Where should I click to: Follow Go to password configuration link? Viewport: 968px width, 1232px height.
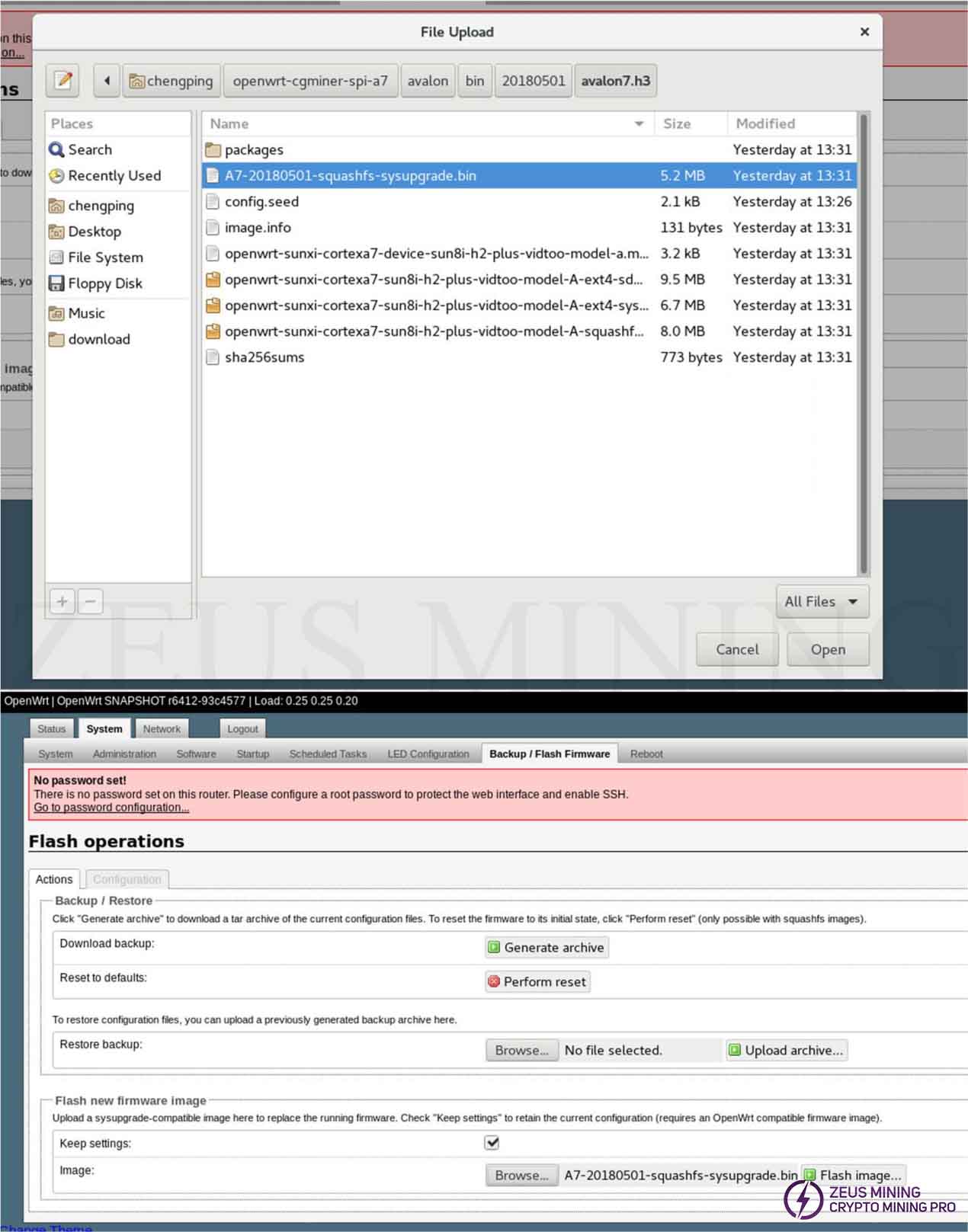pyautogui.click(x=111, y=808)
